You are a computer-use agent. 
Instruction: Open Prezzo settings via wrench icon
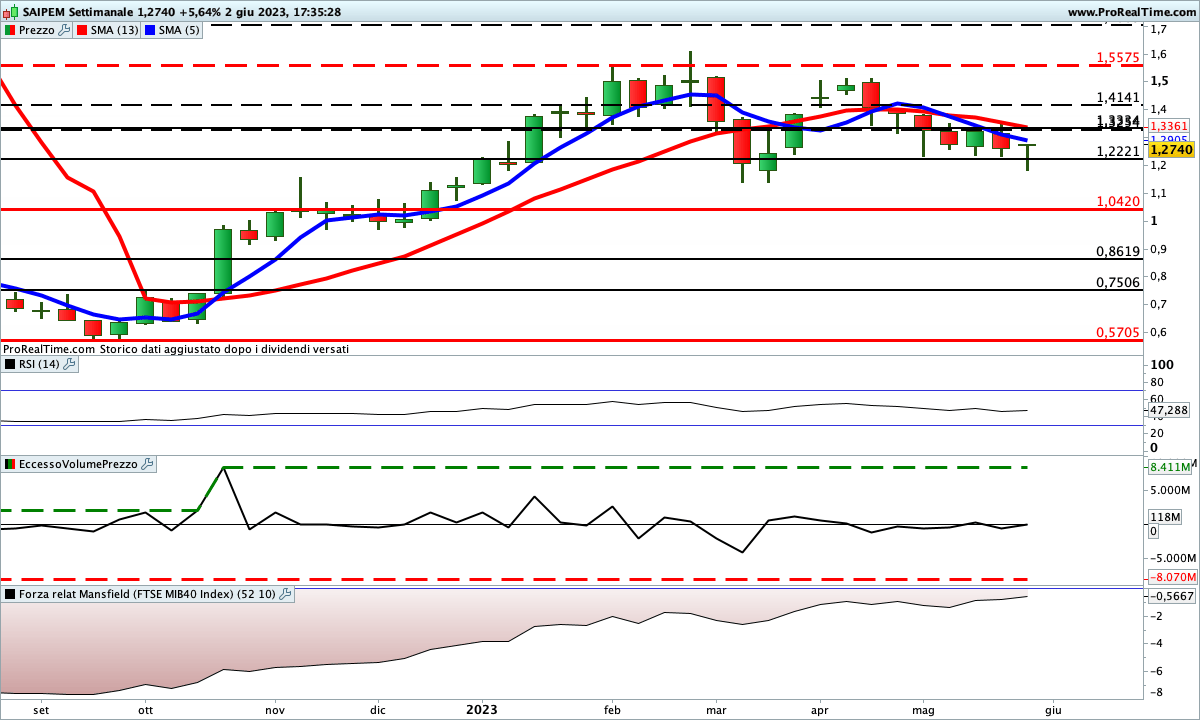coord(65,30)
